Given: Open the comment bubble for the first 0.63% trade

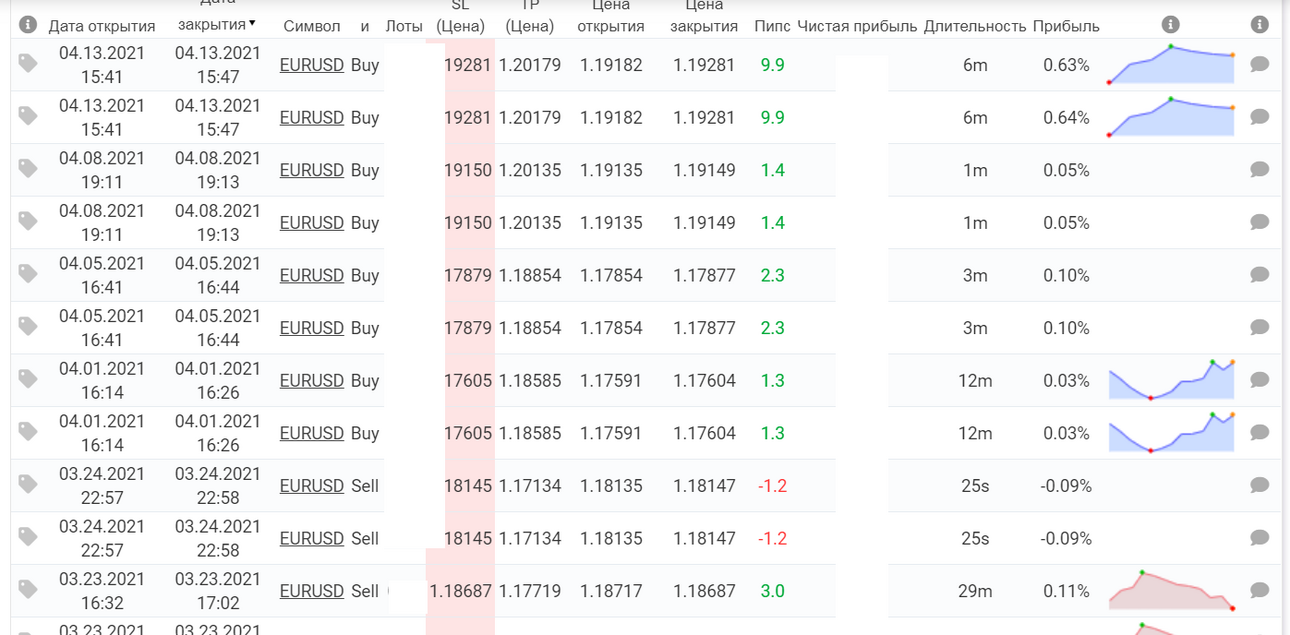Looking at the screenshot, I should pyautogui.click(x=1260, y=64).
